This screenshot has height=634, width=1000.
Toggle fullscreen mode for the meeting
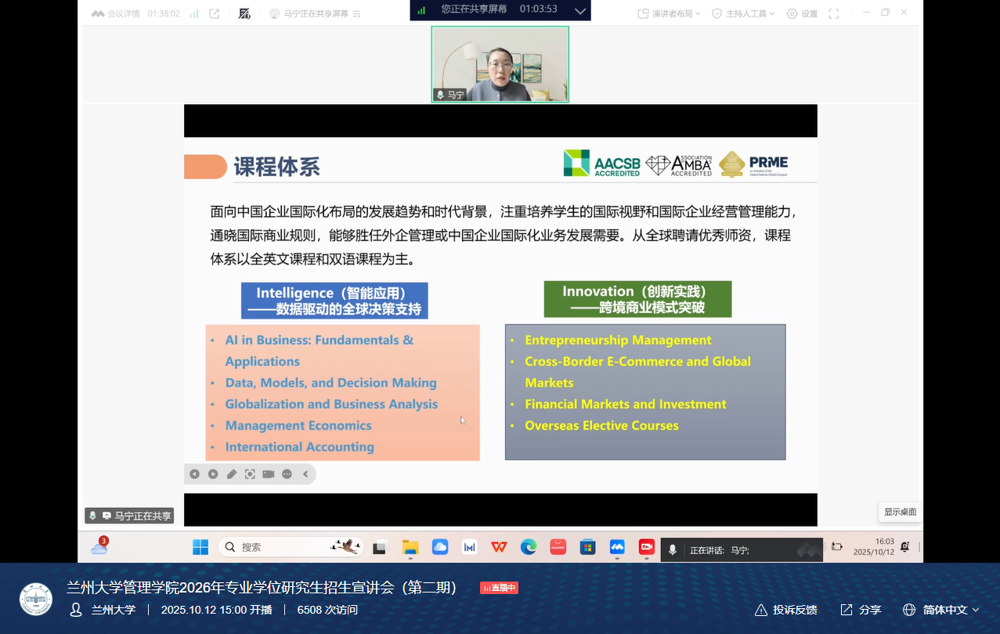click(834, 14)
